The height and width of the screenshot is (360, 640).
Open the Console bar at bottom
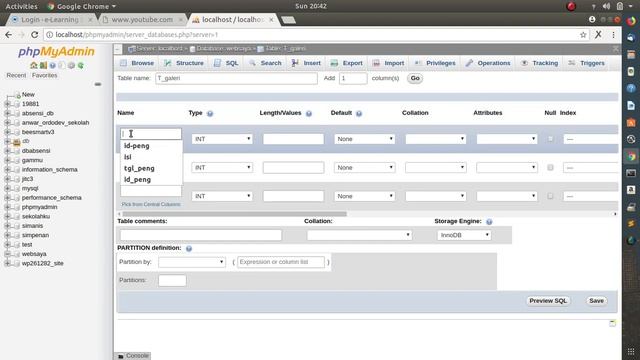tap(133, 356)
